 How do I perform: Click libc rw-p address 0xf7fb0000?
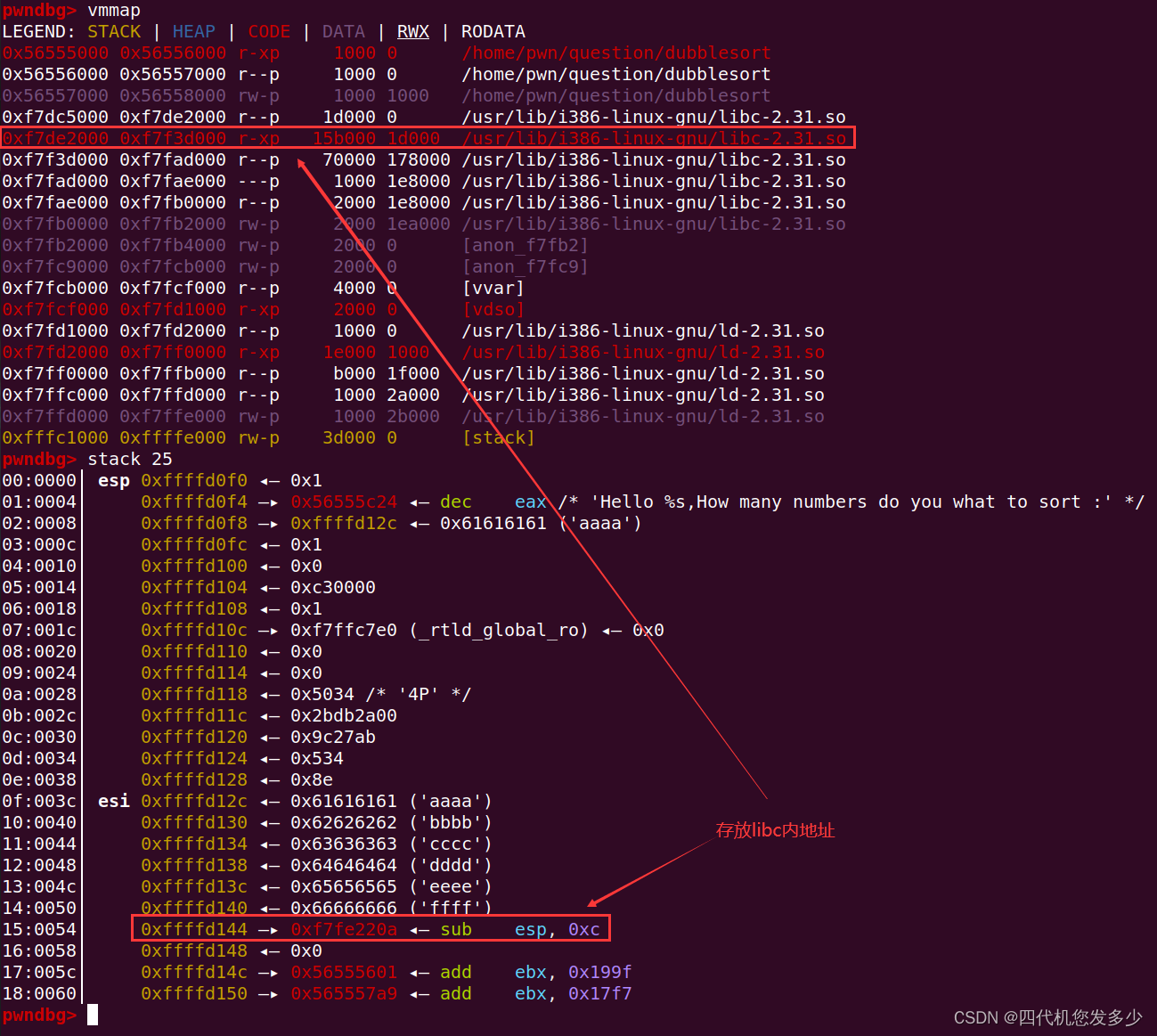(x=55, y=224)
